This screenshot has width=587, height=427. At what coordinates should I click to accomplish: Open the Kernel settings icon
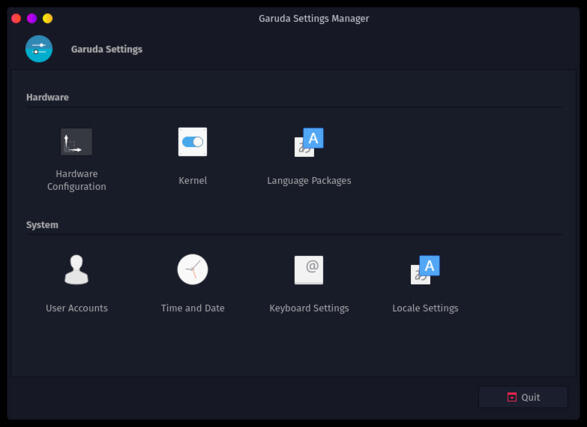pyautogui.click(x=192, y=141)
